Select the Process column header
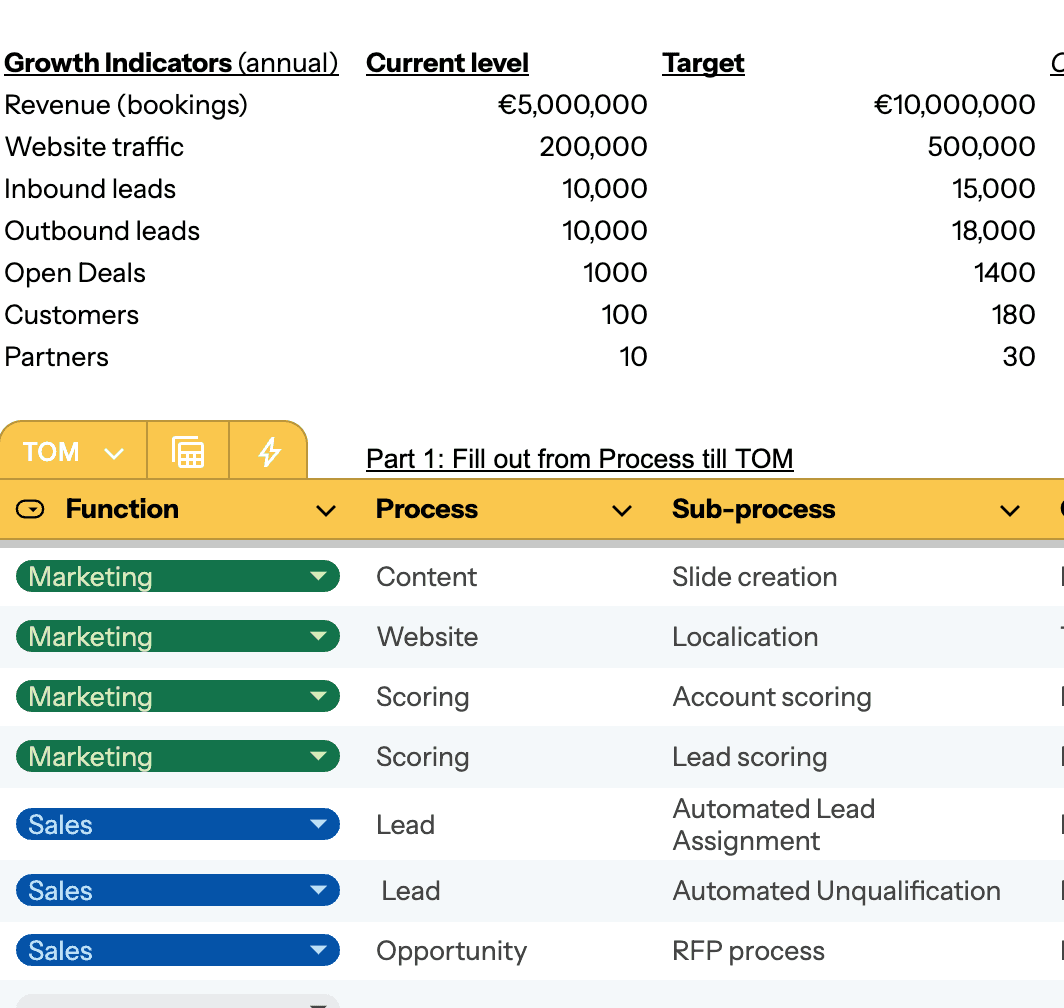The width and height of the screenshot is (1064, 1008). (427, 509)
